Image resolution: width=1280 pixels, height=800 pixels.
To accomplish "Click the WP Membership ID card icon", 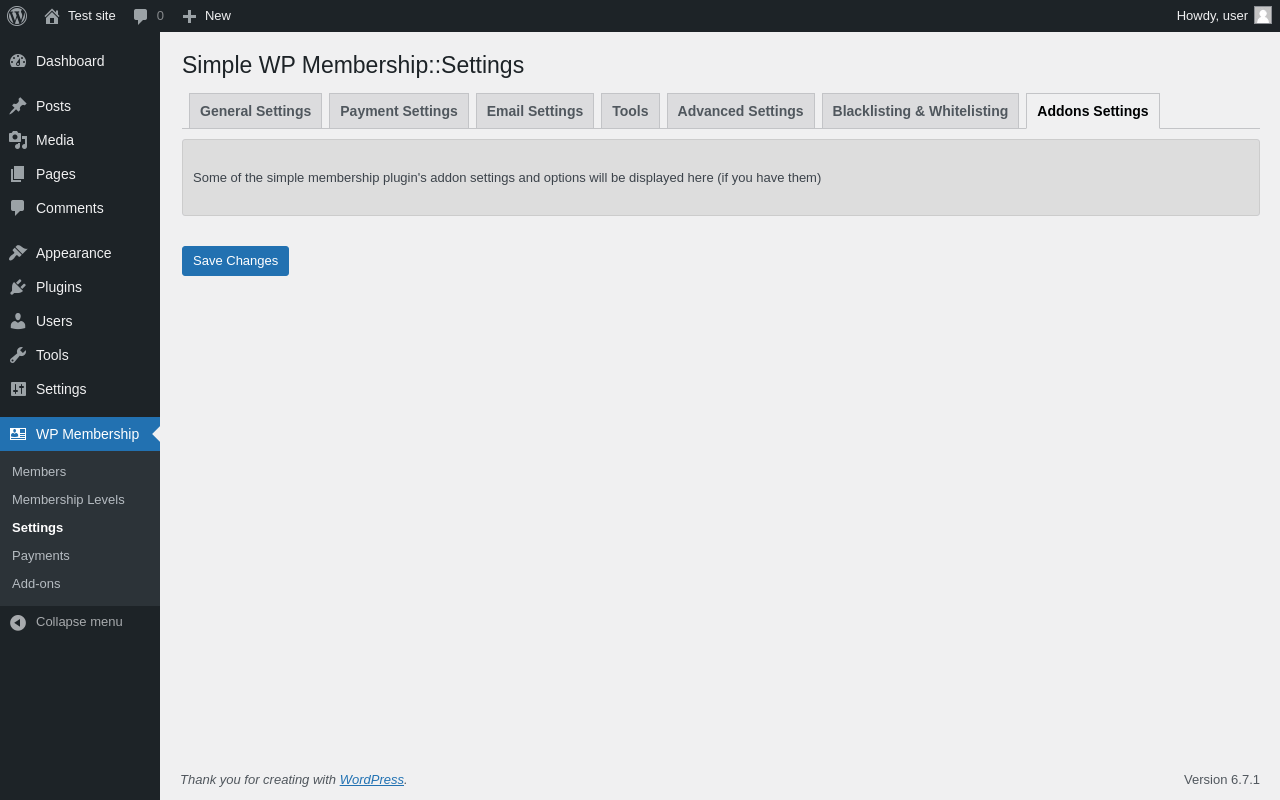I will pos(18,434).
